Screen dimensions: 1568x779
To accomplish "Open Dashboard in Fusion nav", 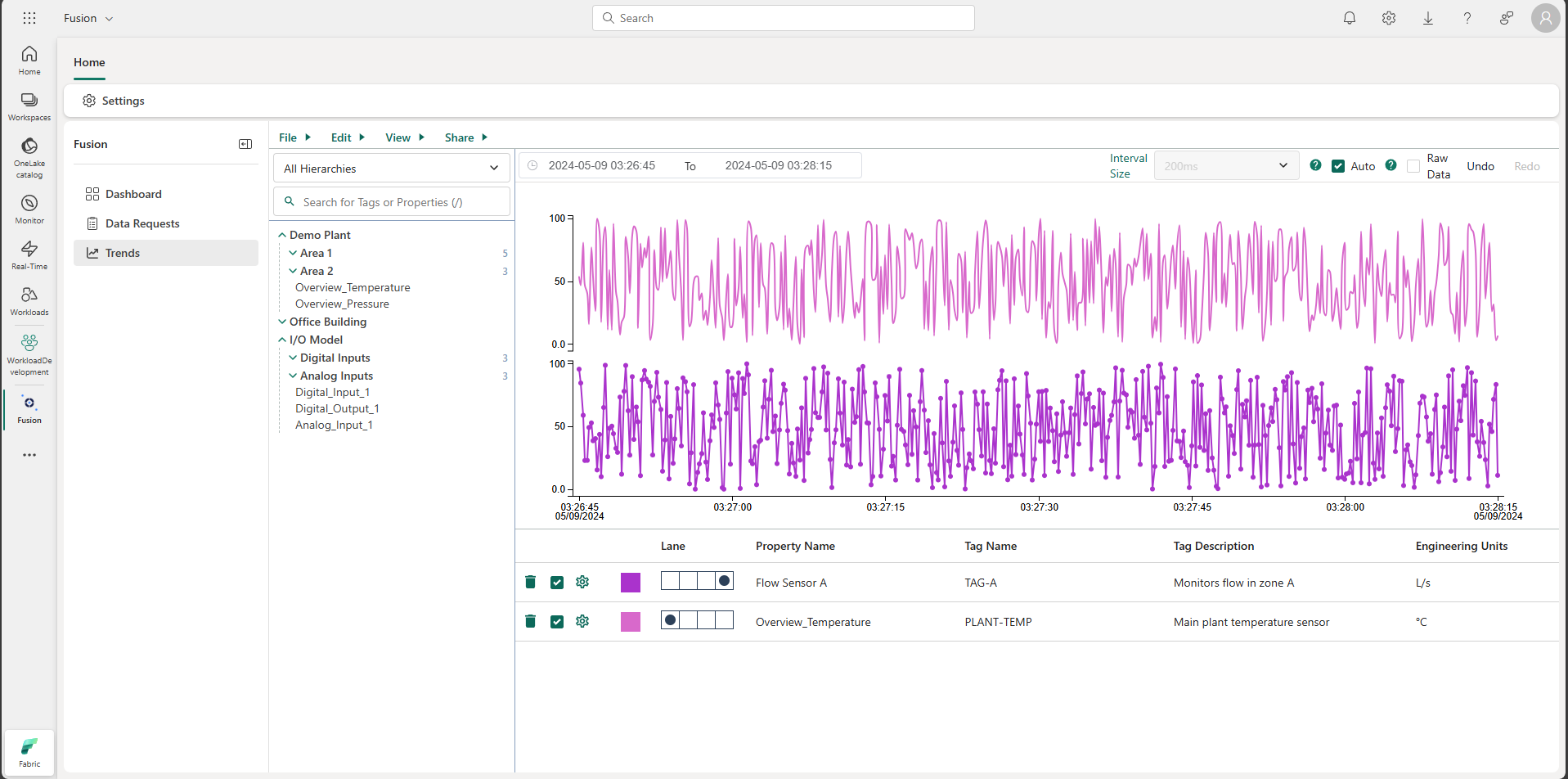I will [x=166, y=194].
